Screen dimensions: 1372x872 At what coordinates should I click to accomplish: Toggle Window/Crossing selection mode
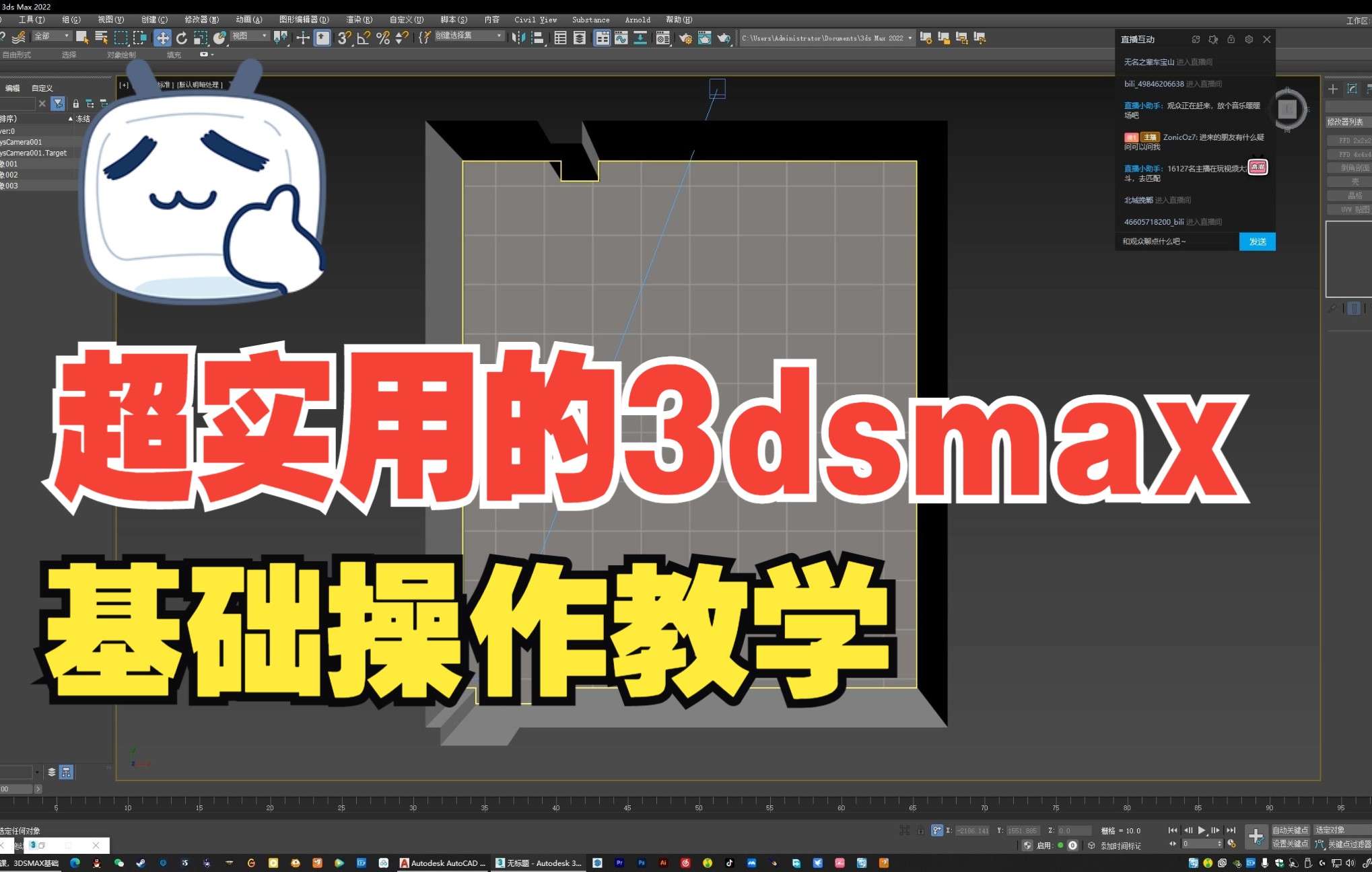pos(140,38)
